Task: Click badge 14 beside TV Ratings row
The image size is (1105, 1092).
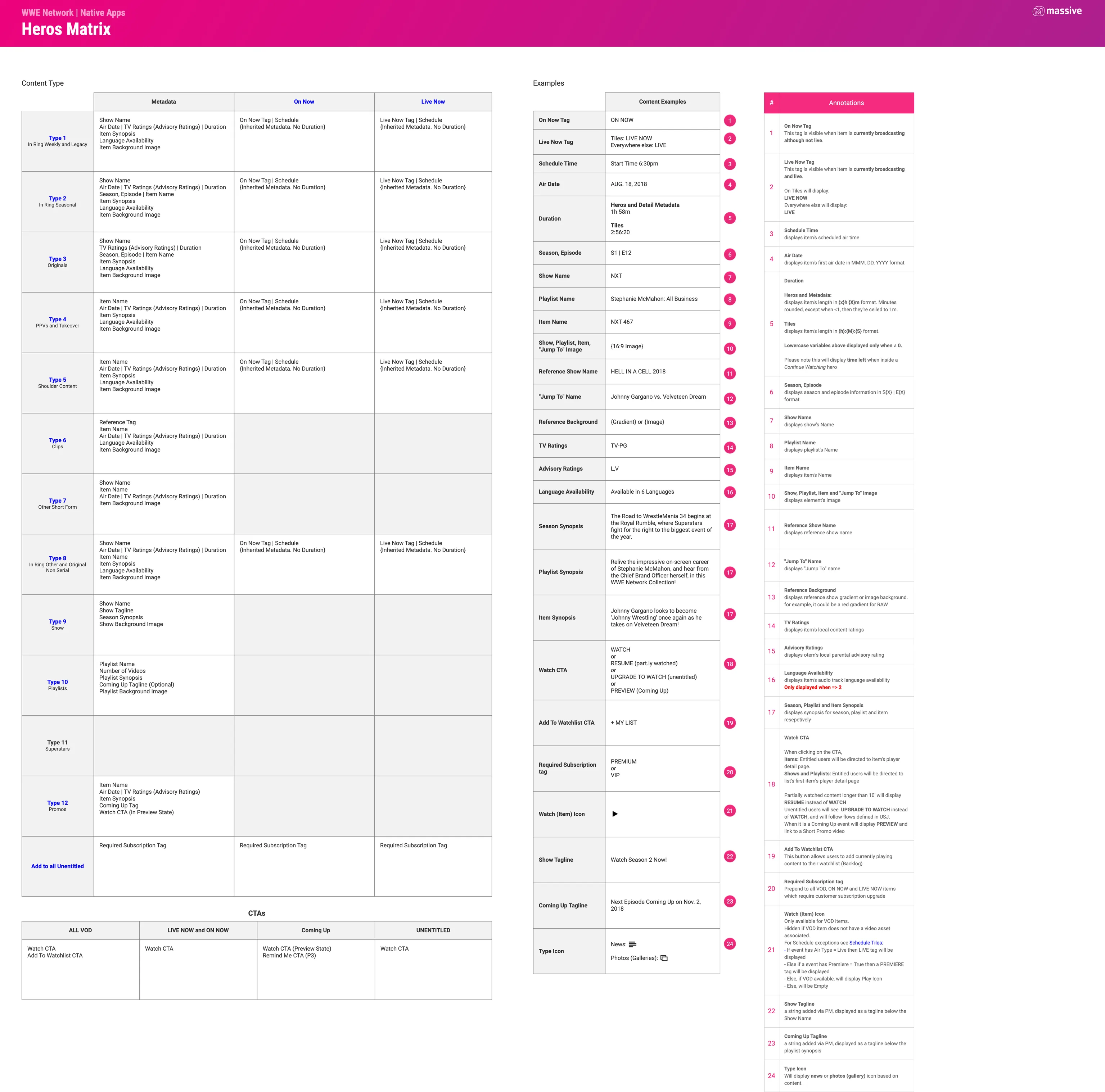Action: tap(730, 448)
